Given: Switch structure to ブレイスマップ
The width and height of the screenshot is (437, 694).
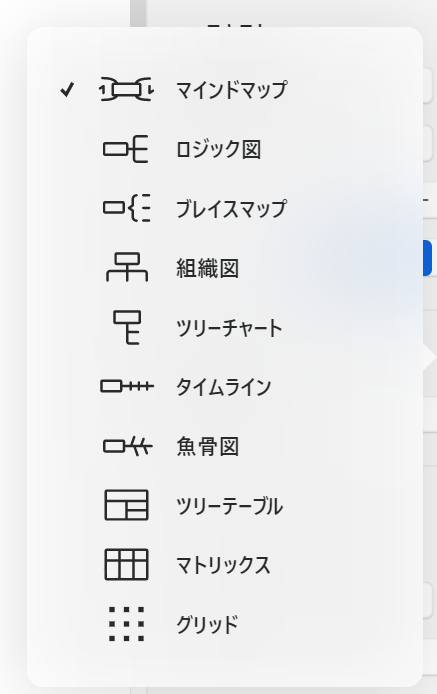Looking at the screenshot, I should pyautogui.click(x=231, y=208).
